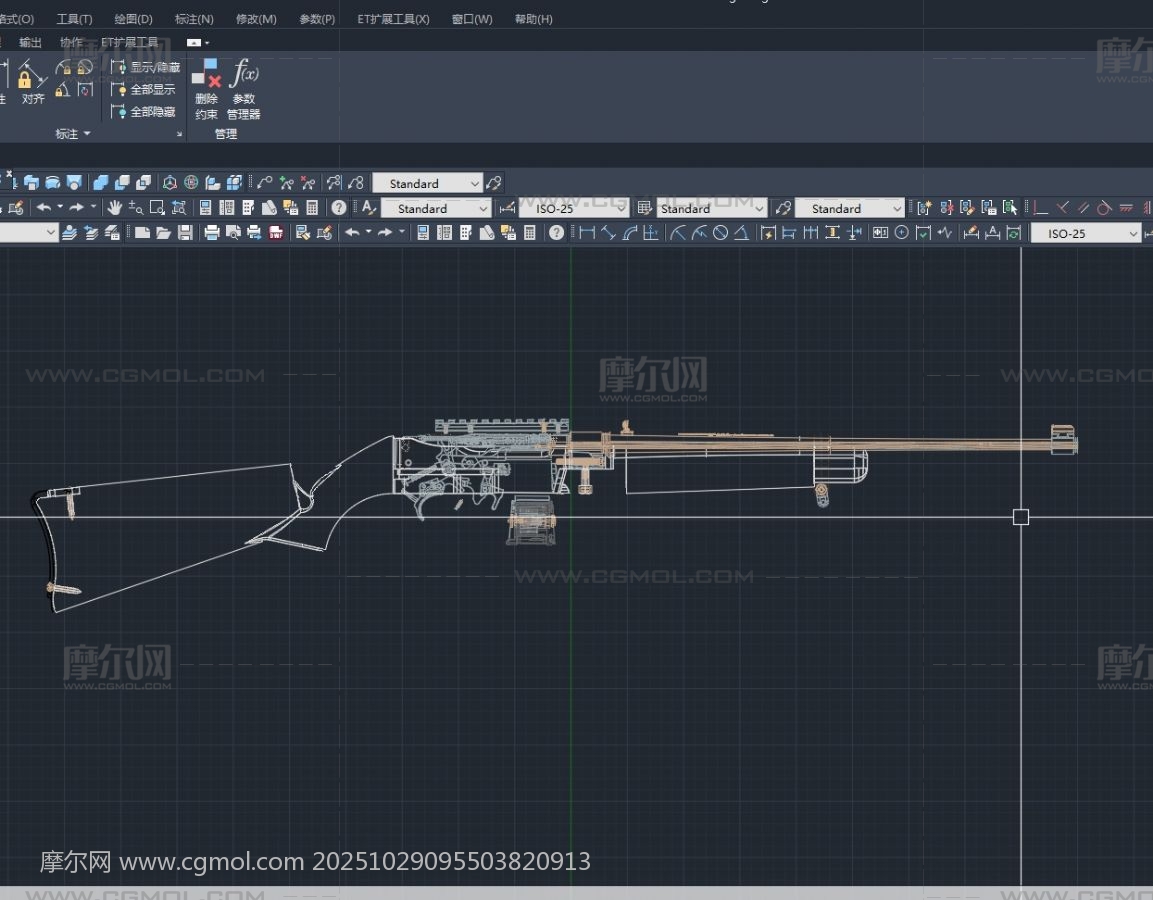
Task: Switch to the 输出 ribbon tab
Action: 30,42
